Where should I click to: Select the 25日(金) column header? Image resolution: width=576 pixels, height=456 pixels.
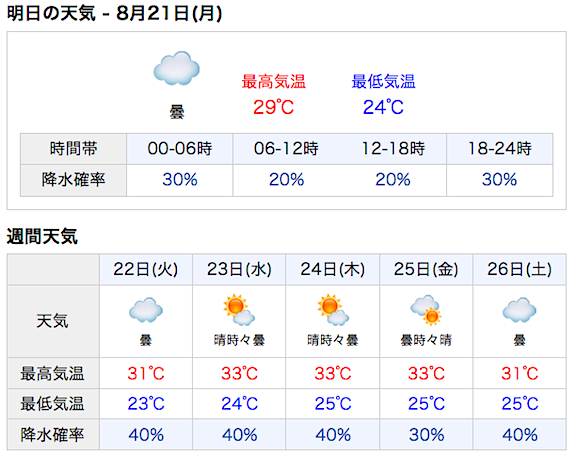pyautogui.click(x=426, y=269)
